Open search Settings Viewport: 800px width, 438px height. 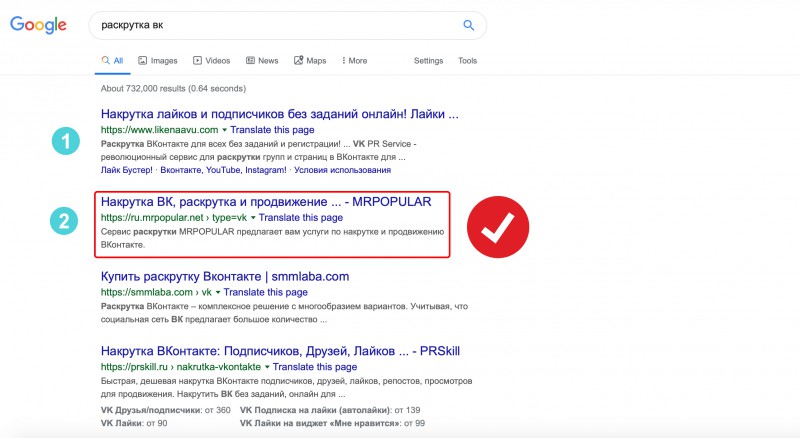point(428,61)
